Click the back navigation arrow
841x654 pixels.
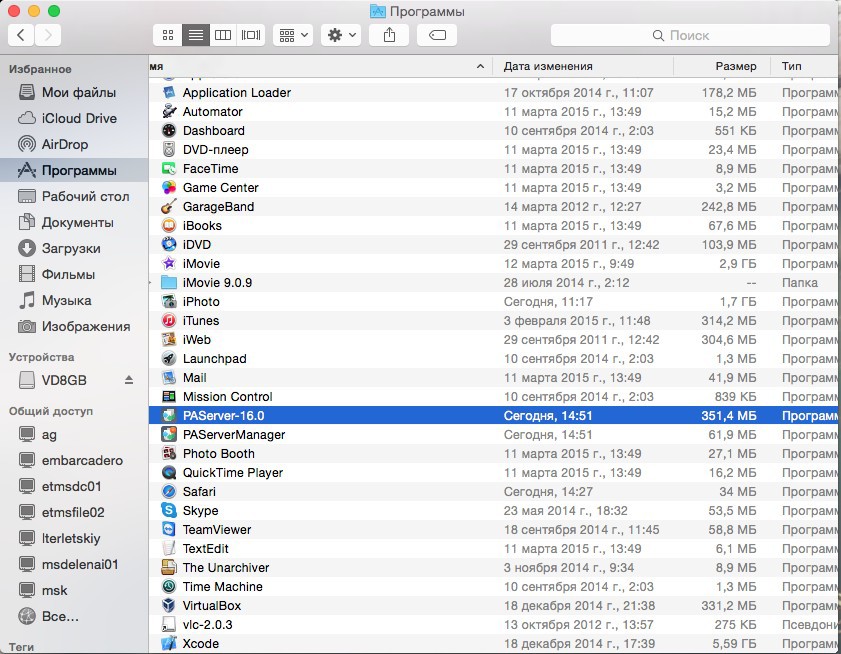pyautogui.click(x=20, y=34)
